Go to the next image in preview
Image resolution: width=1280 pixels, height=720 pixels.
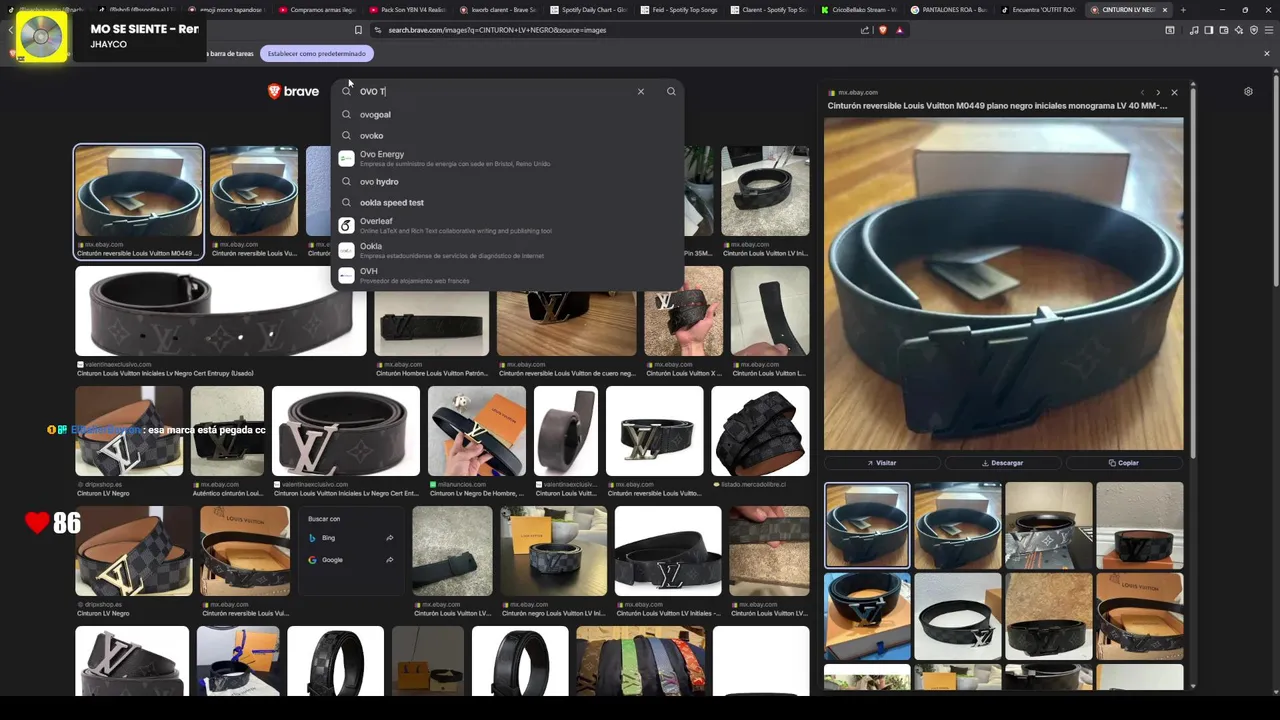point(1158,92)
